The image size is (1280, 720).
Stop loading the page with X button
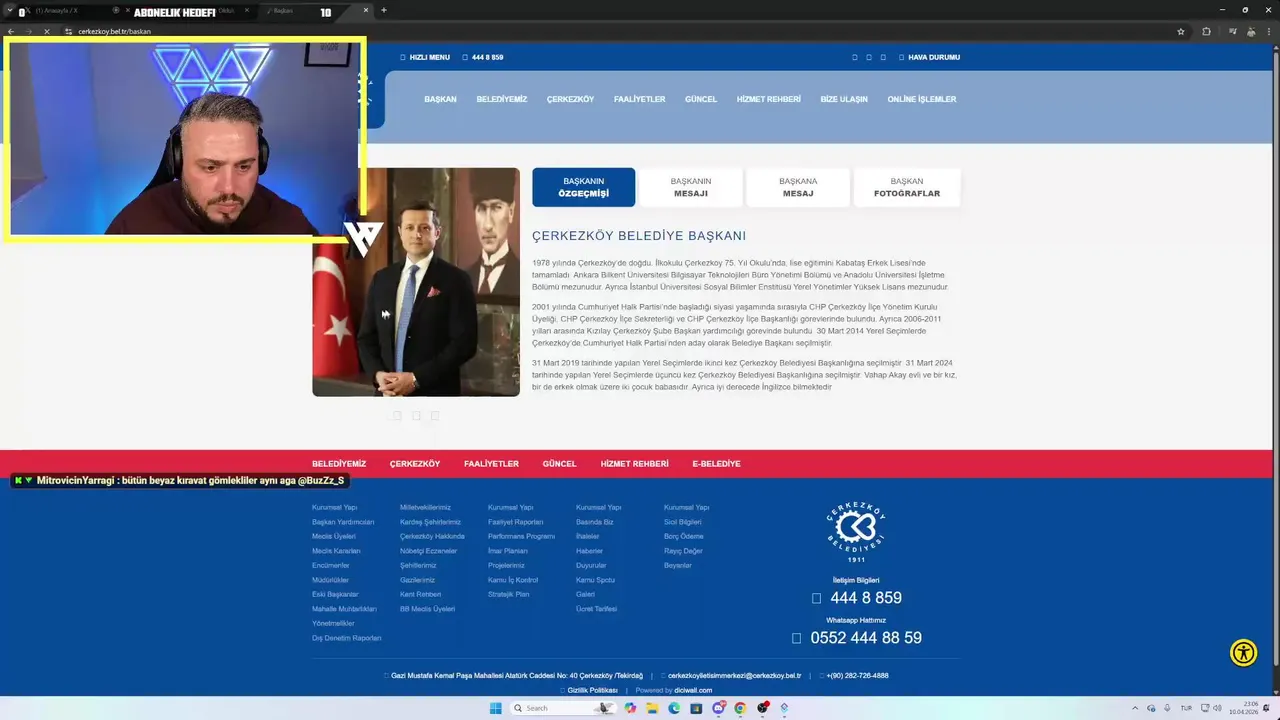46,31
